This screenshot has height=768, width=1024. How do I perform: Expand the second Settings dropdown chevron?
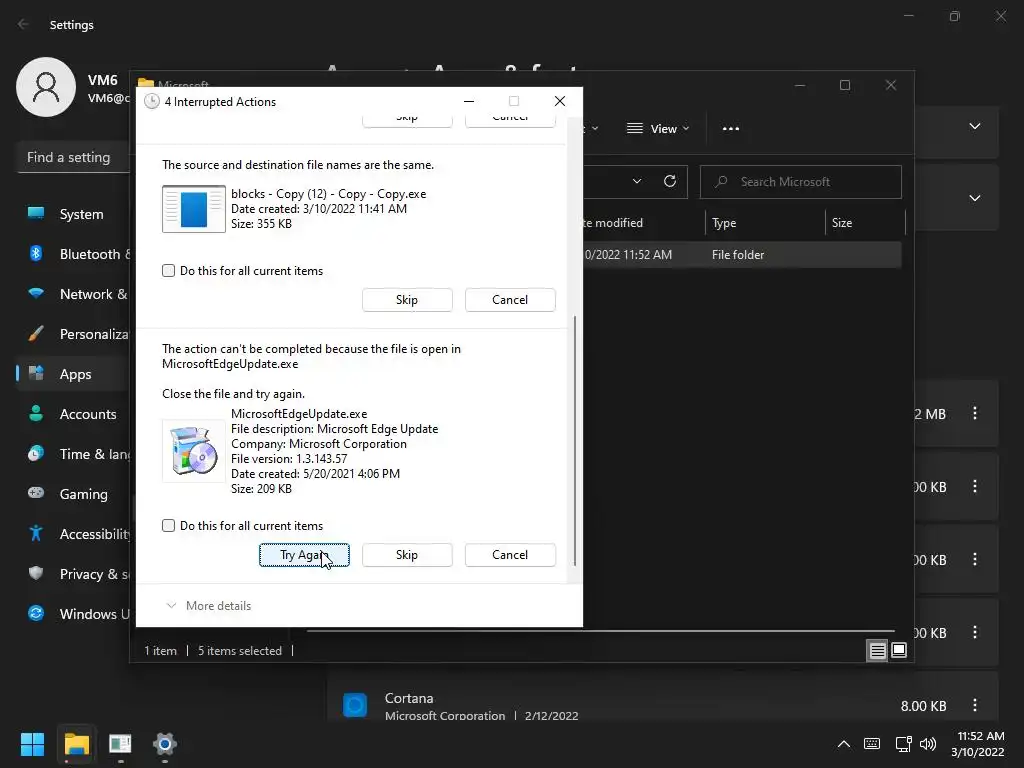click(x=974, y=198)
